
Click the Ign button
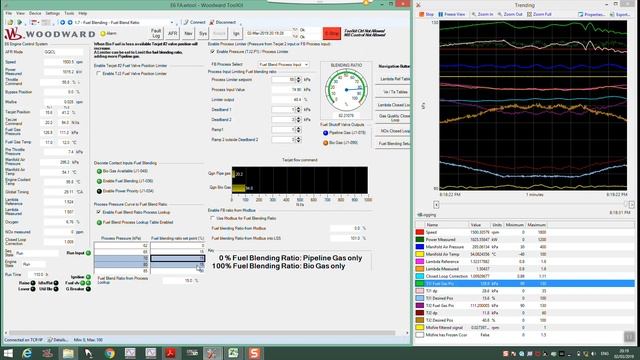[x=236, y=33]
